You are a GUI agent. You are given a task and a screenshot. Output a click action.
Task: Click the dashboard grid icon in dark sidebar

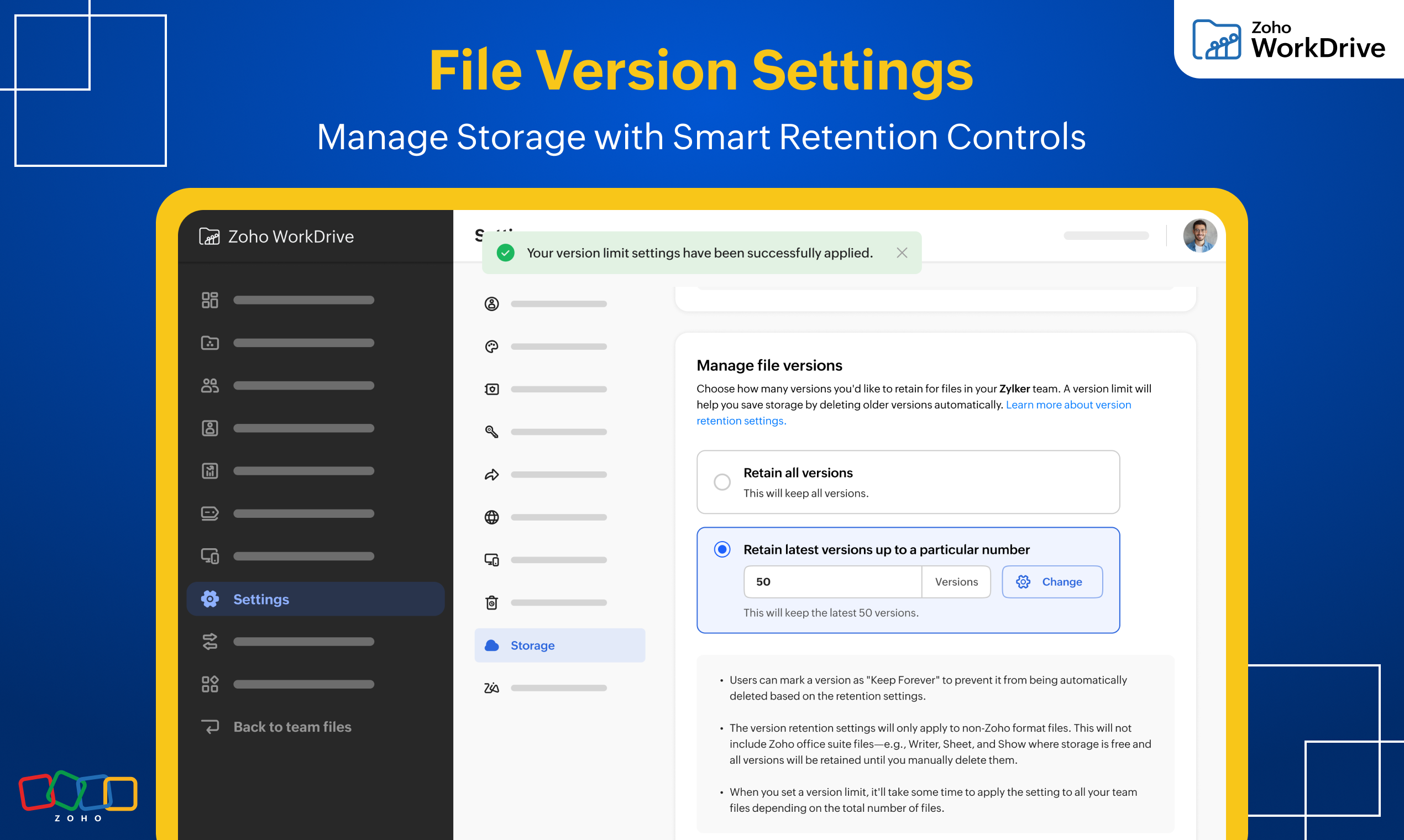pos(209,300)
